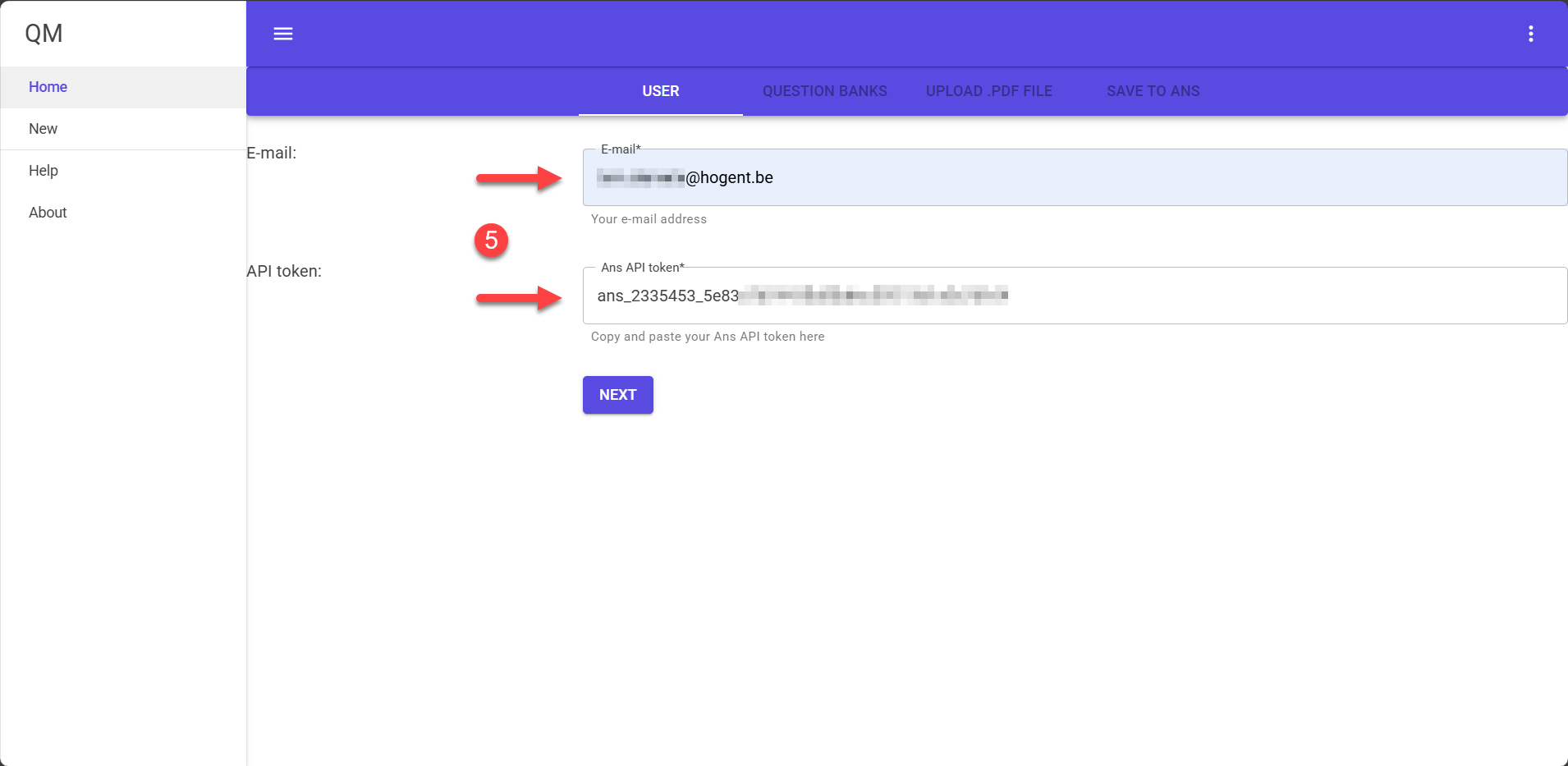The width and height of the screenshot is (1568, 766).
Task: Click the red number 5 step badge
Action: pos(491,241)
